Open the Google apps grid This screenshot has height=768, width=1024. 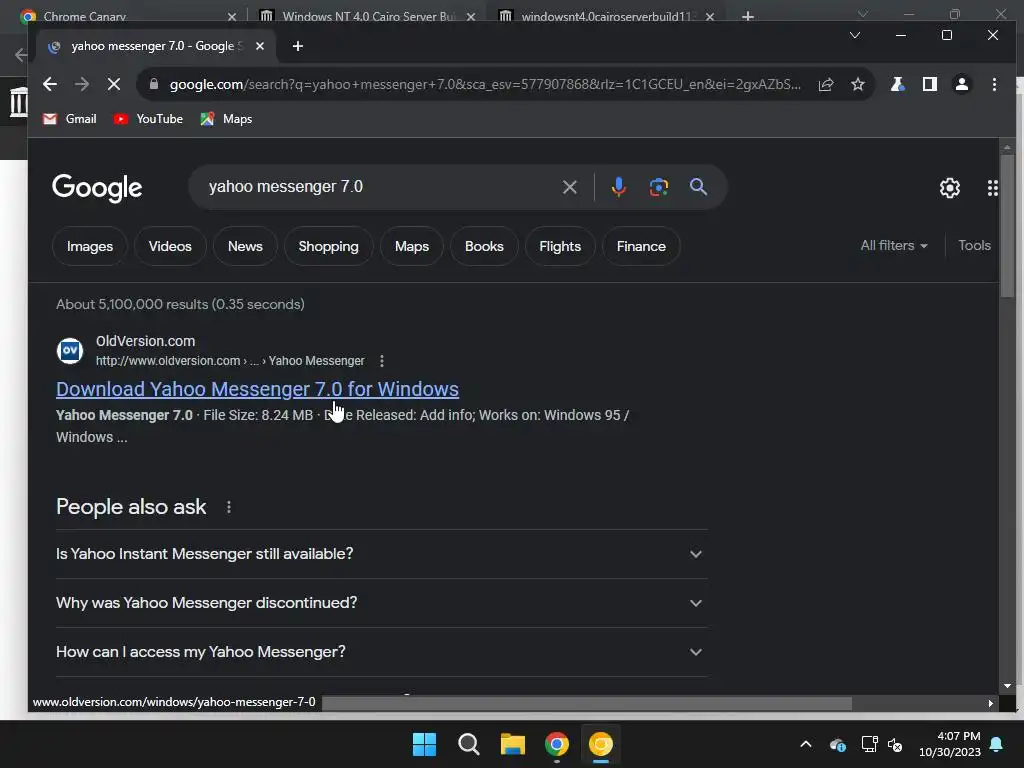point(993,188)
